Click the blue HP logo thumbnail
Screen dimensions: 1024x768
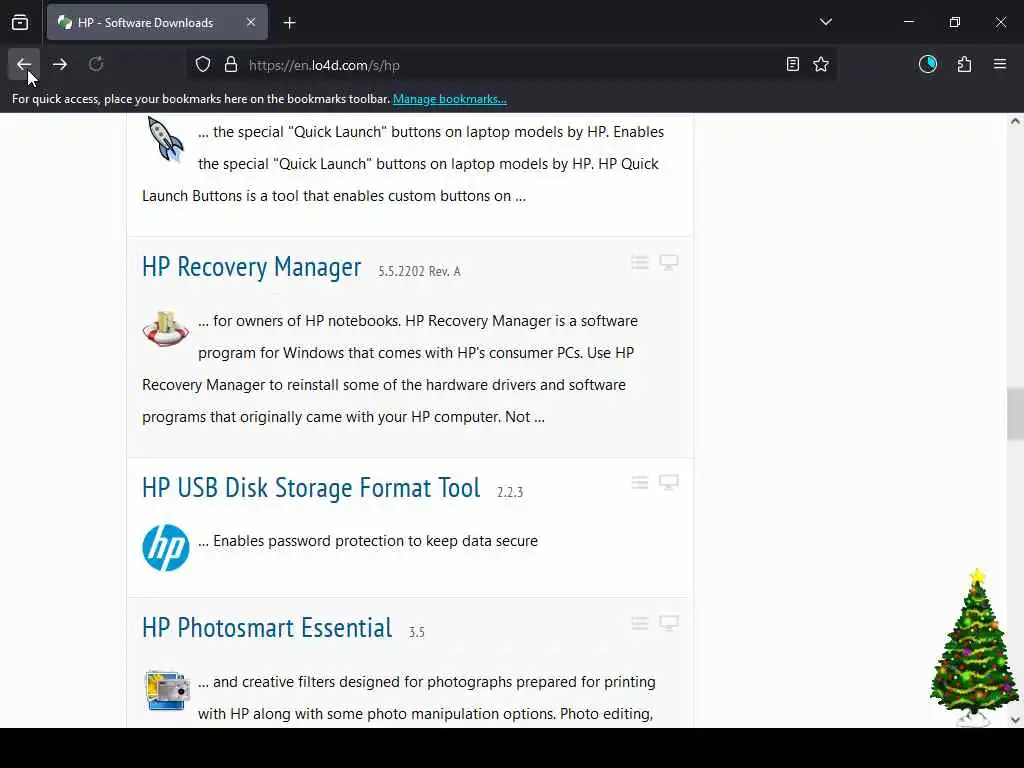[166, 547]
